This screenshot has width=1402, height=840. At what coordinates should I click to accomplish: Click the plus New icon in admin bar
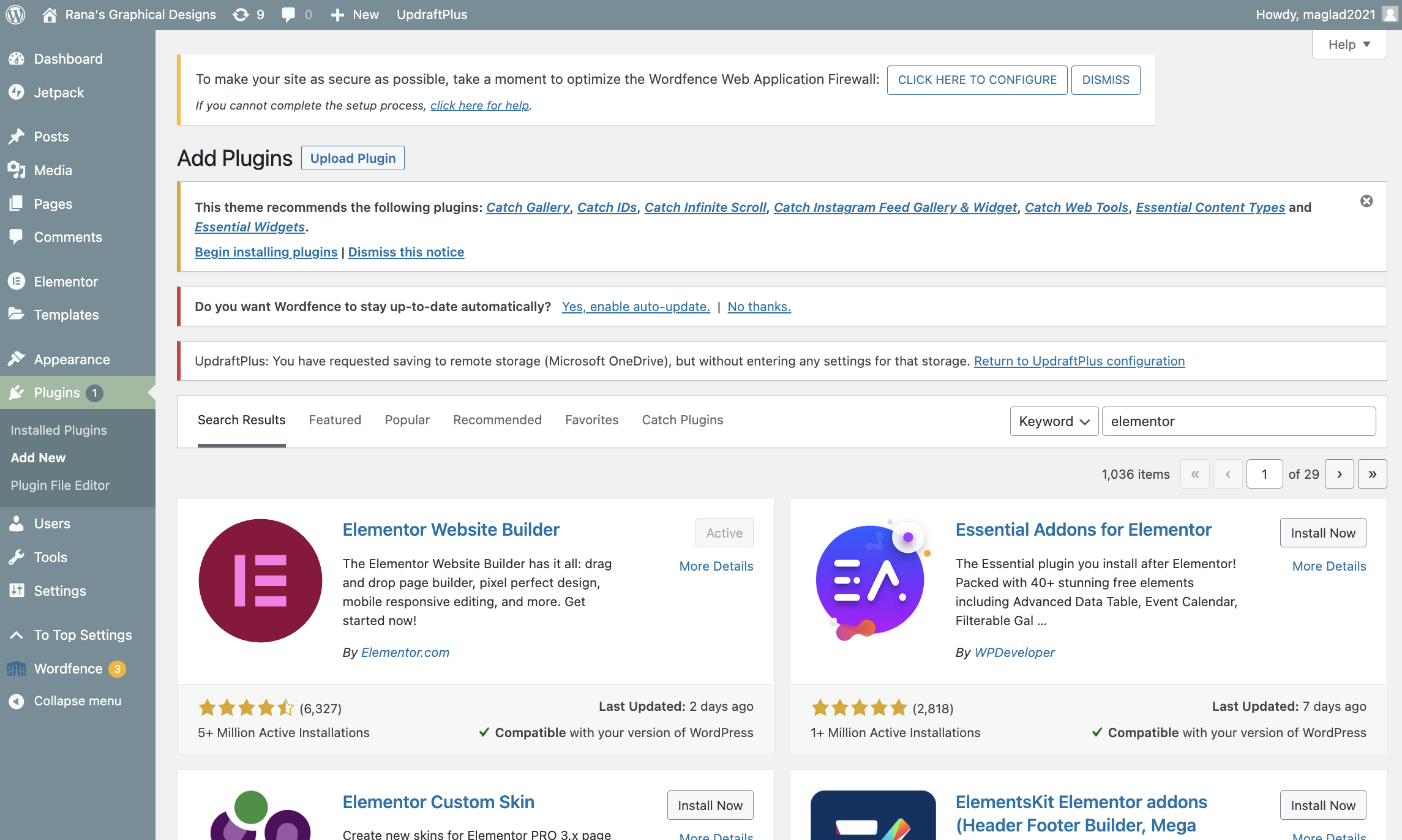(x=337, y=15)
